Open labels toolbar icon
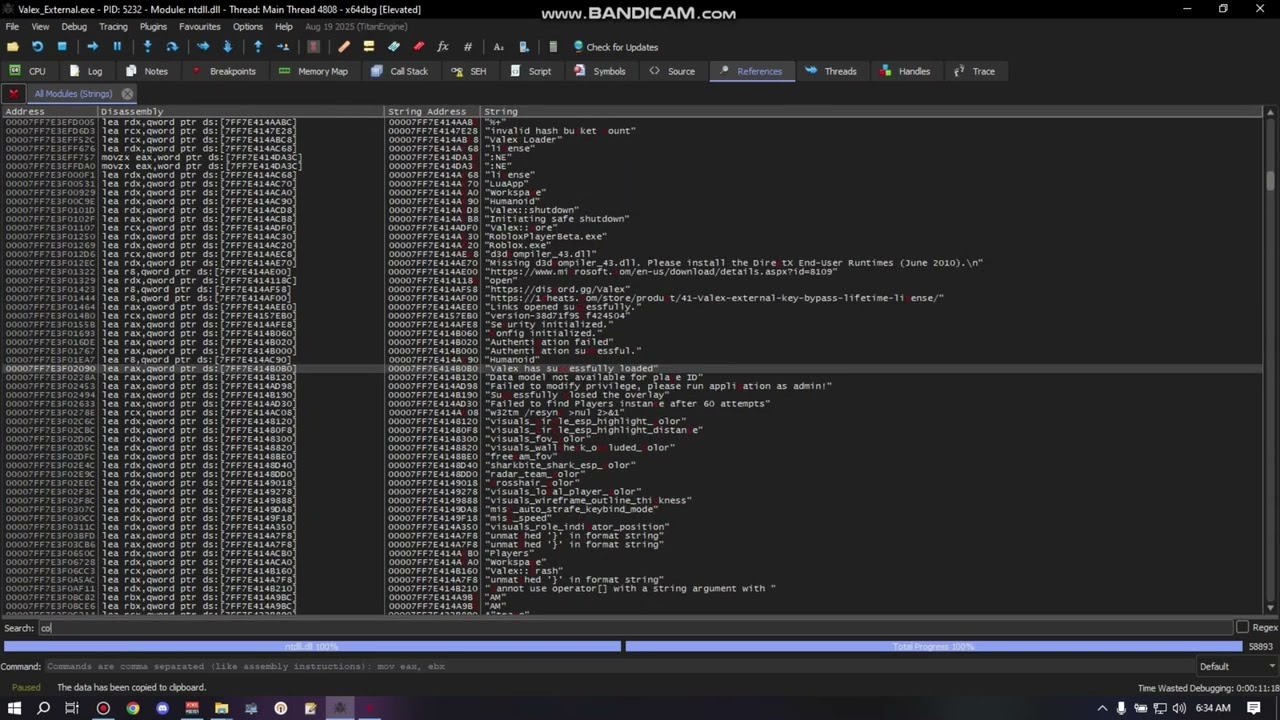The image size is (1280, 720). (x=394, y=47)
